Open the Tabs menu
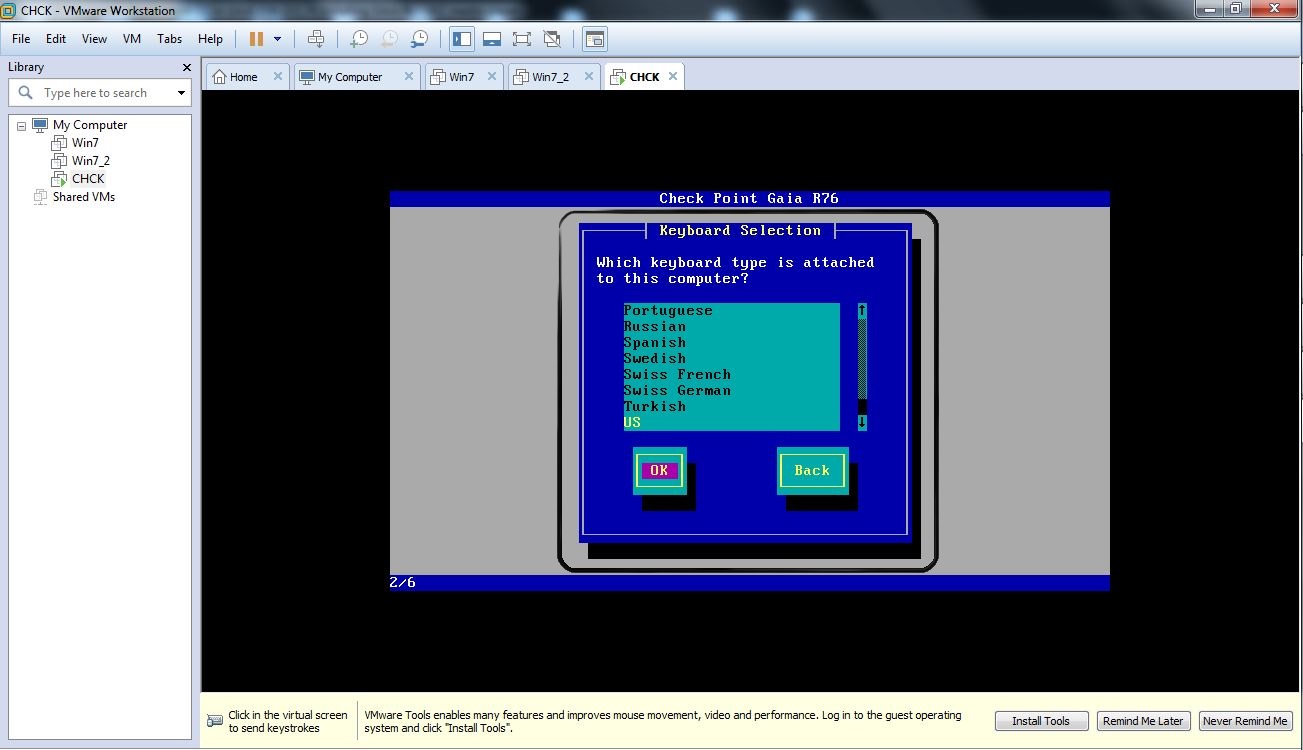This screenshot has width=1303, height=750. (x=170, y=39)
